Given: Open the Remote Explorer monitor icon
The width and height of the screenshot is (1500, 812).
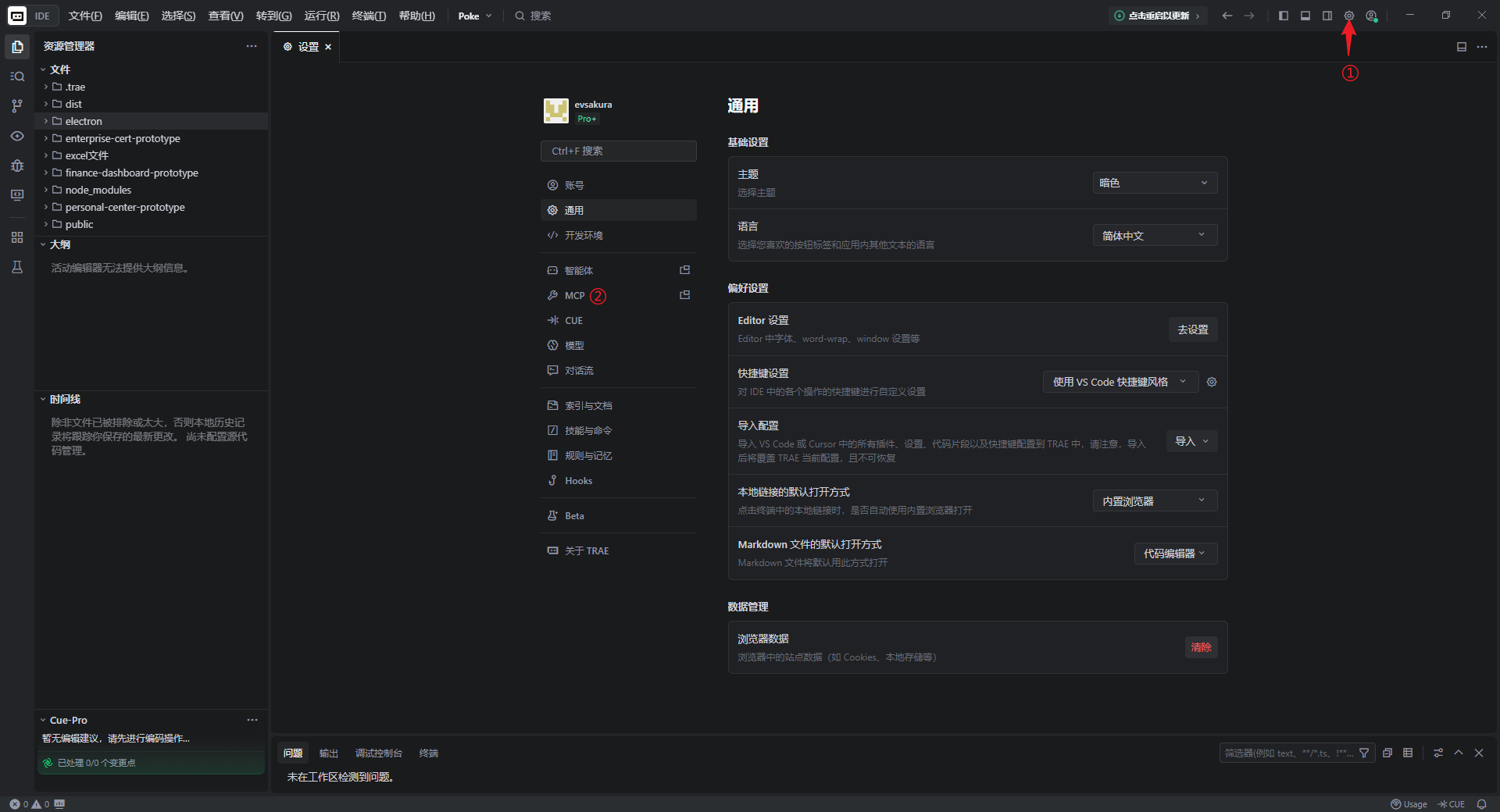Looking at the screenshot, I should pos(17,195).
